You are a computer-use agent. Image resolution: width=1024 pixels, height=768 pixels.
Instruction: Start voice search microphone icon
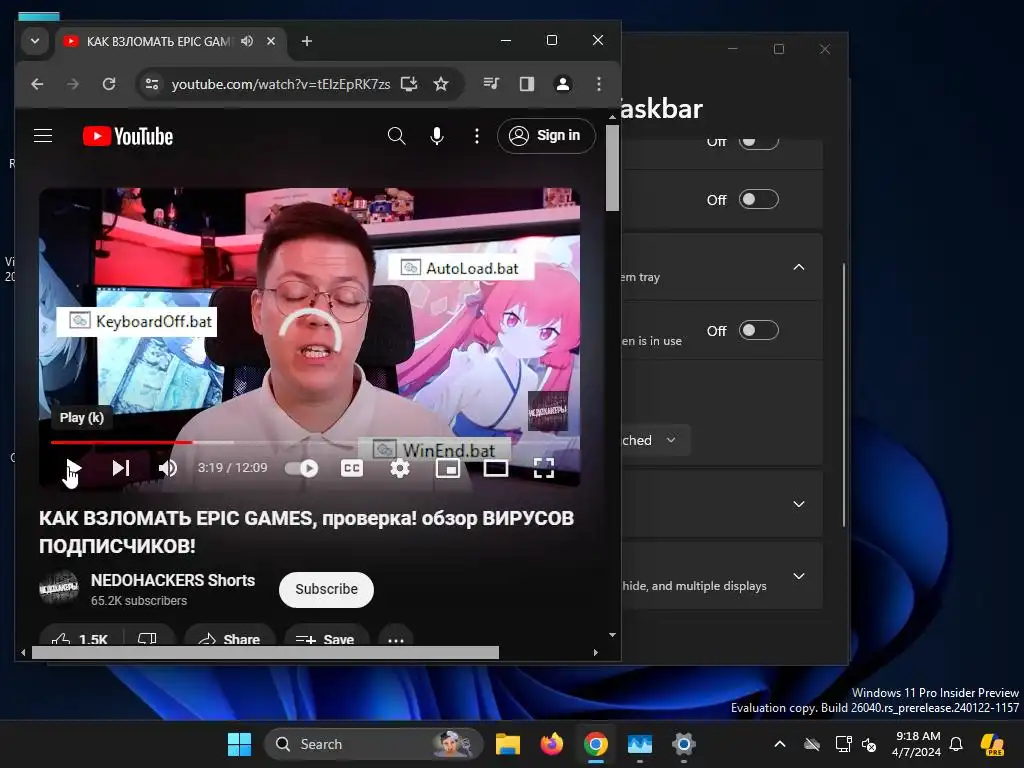tap(437, 136)
